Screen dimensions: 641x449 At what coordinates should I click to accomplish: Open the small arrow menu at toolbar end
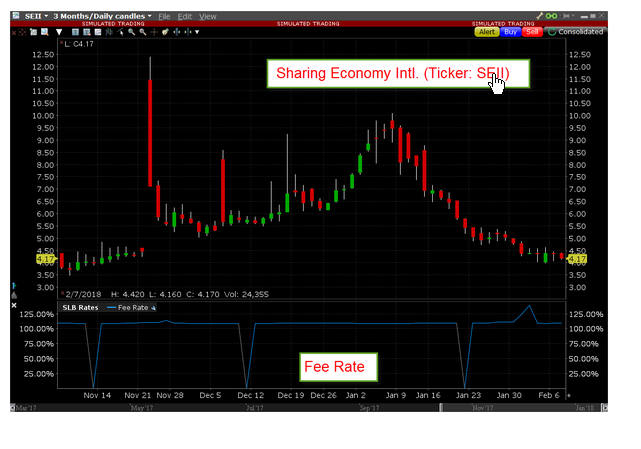(197, 32)
